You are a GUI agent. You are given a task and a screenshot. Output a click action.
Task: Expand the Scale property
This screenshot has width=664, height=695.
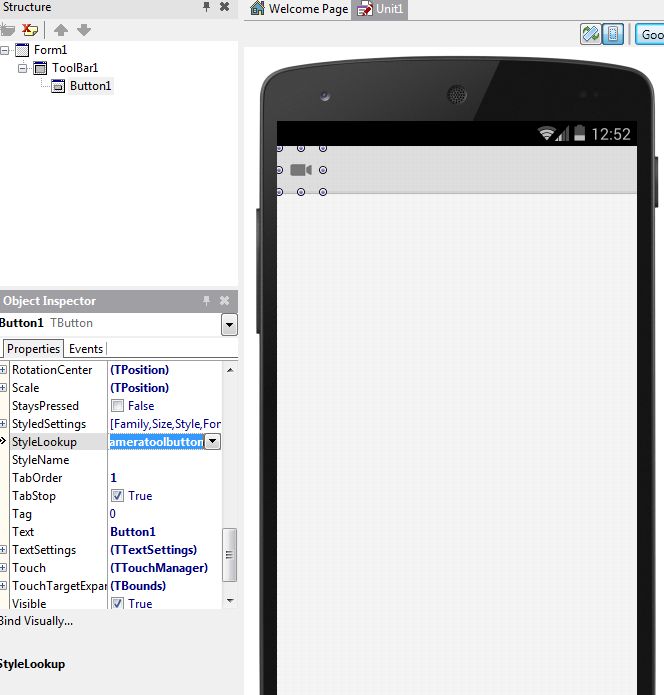(x=3, y=388)
